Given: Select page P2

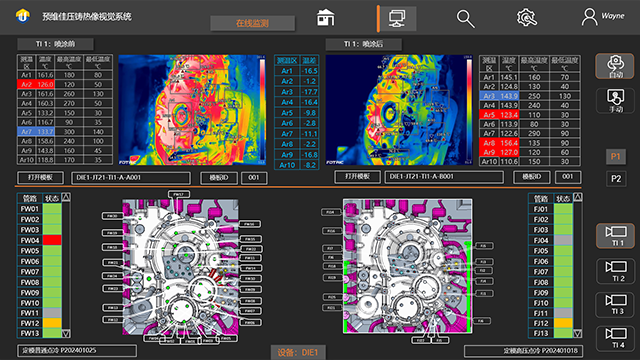Looking at the screenshot, I should tap(616, 179).
